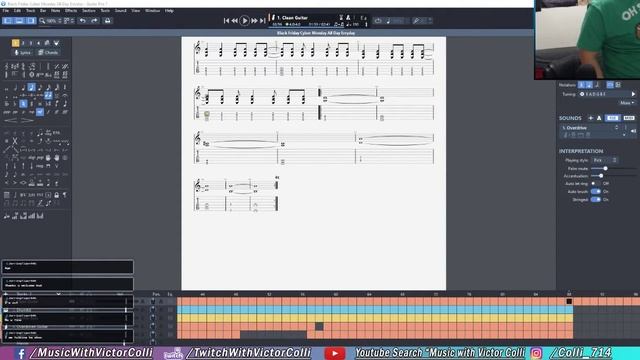
Task: Open the Overdrive sound dropdown
Action: click(617, 128)
